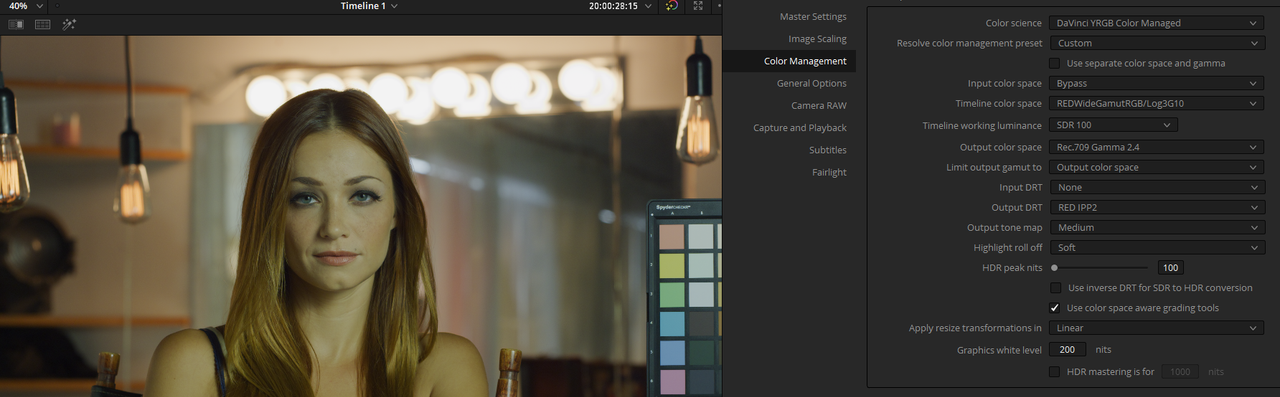Open General Options section
The height and width of the screenshot is (397, 1280).
coord(811,83)
